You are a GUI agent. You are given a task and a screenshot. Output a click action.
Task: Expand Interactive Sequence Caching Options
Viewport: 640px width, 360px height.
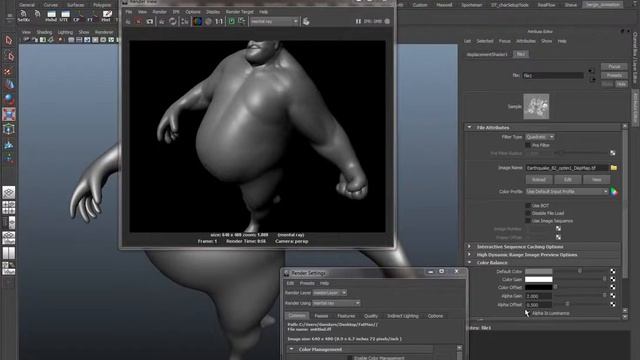pos(469,247)
